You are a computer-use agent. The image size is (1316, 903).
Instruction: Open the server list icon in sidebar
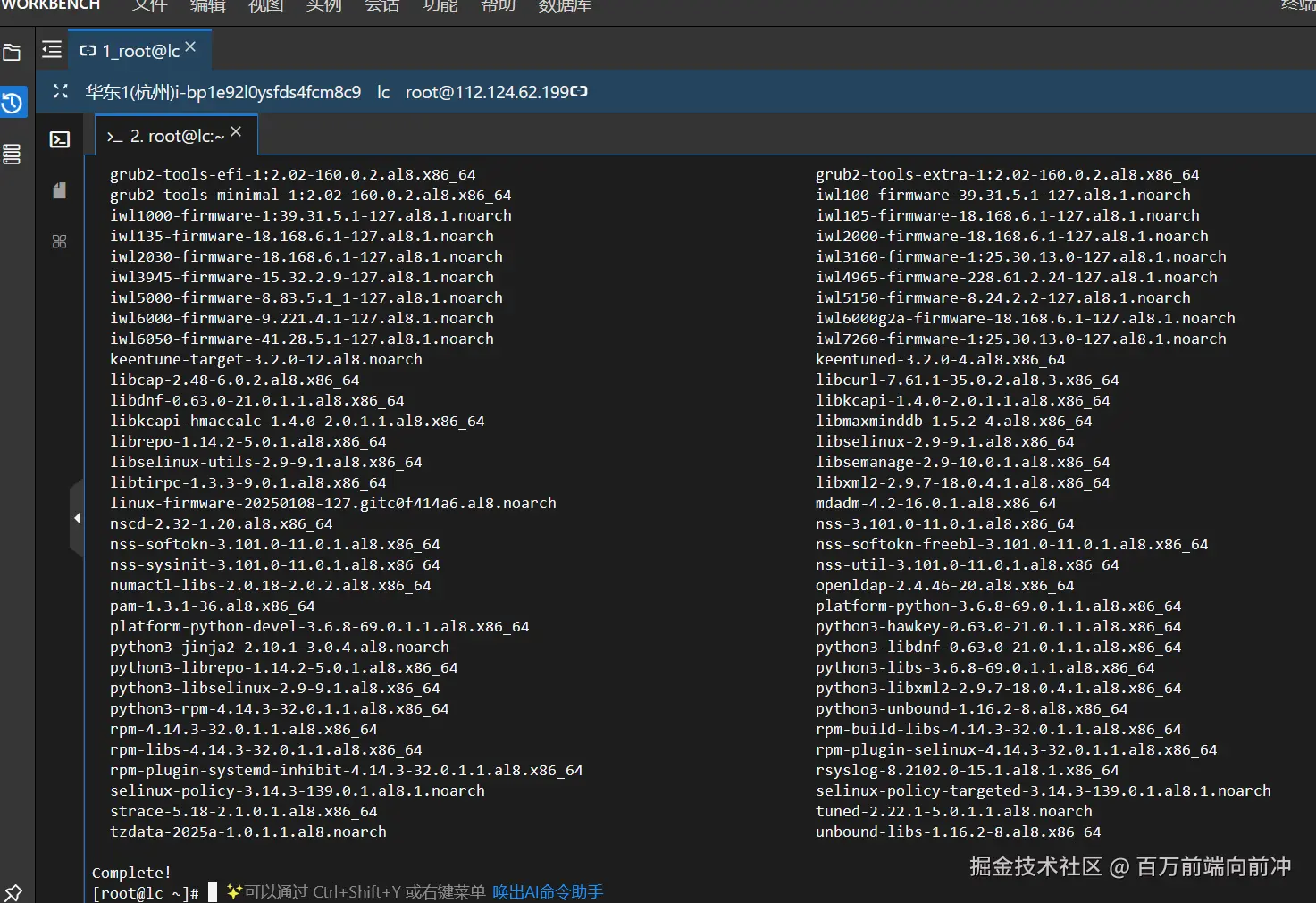tap(12, 154)
